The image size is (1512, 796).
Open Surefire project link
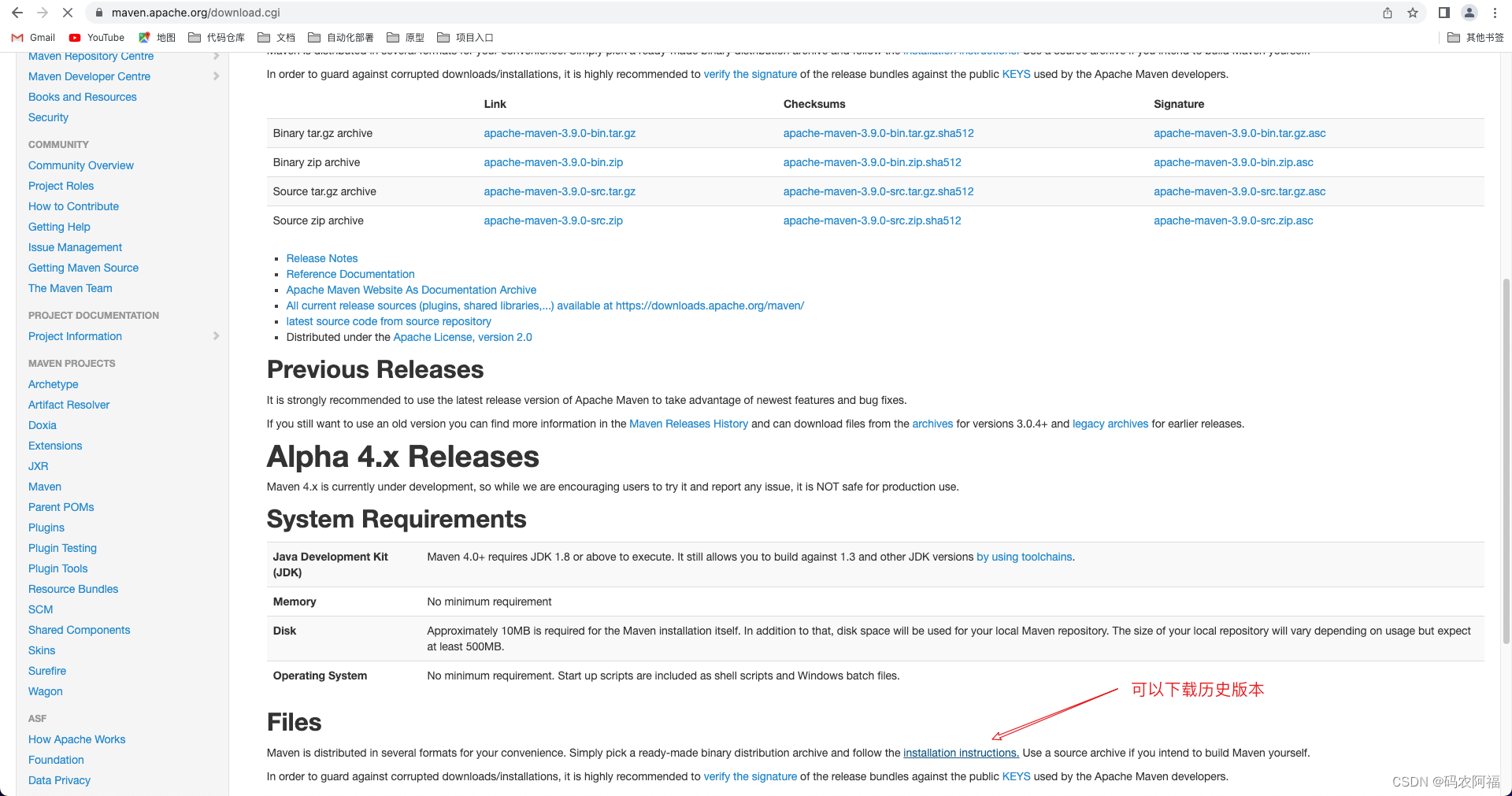point(47,671)
